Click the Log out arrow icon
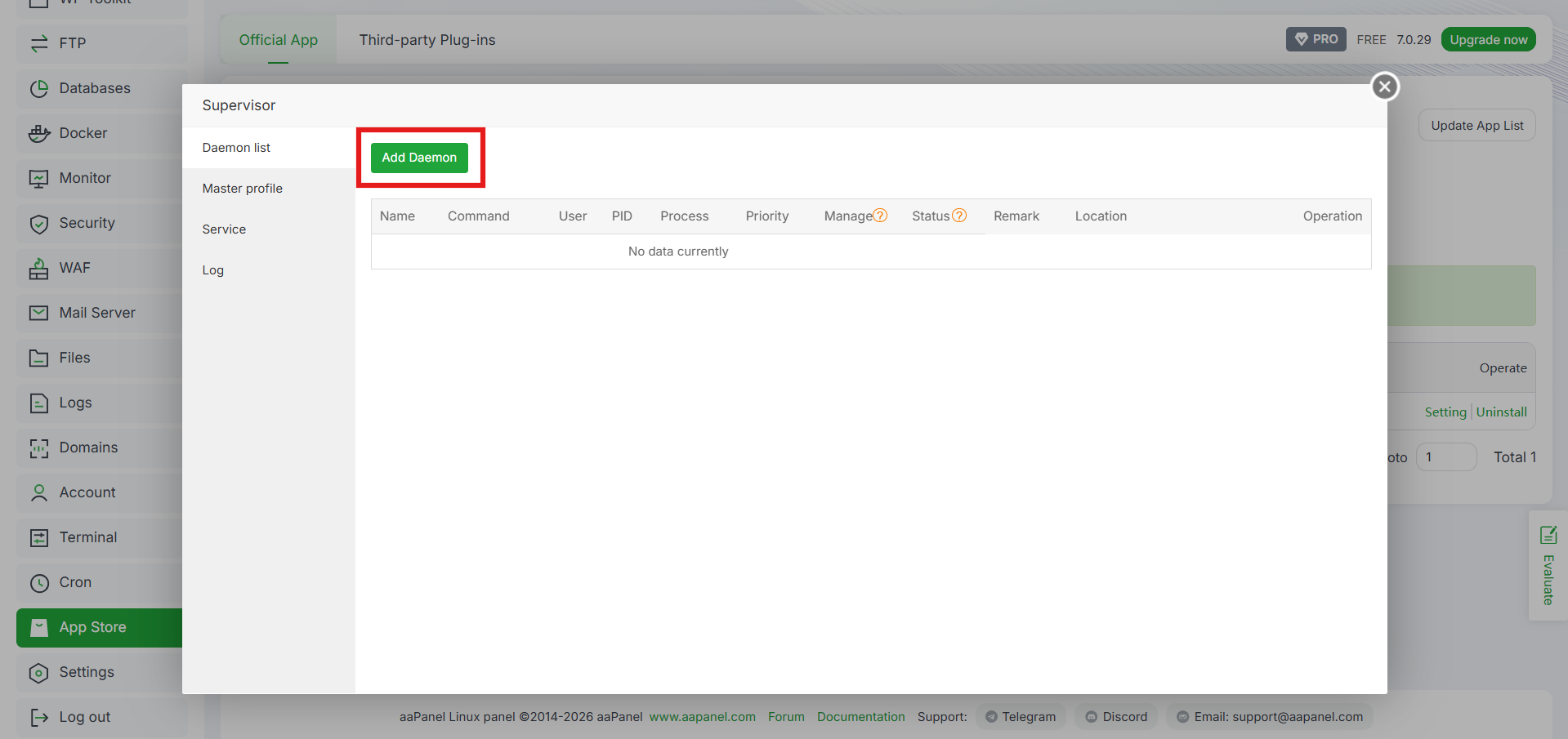The height and width of the screenshot is (739, 1568). [x=39, y=717]
